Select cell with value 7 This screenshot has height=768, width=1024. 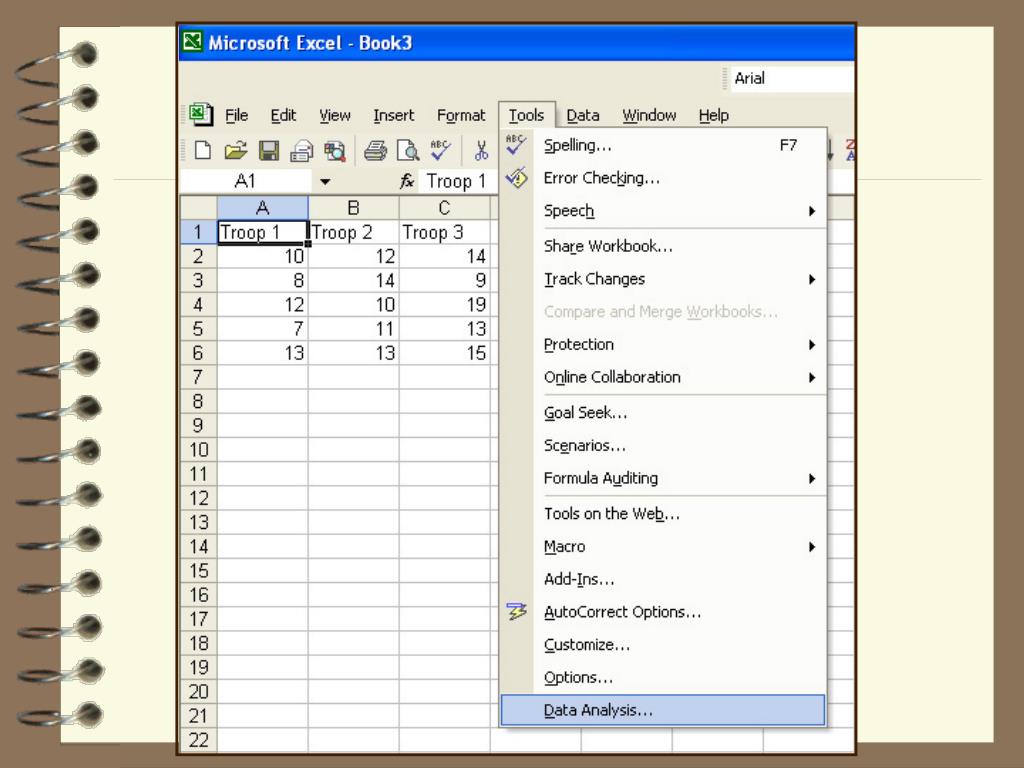click(263, 328)
